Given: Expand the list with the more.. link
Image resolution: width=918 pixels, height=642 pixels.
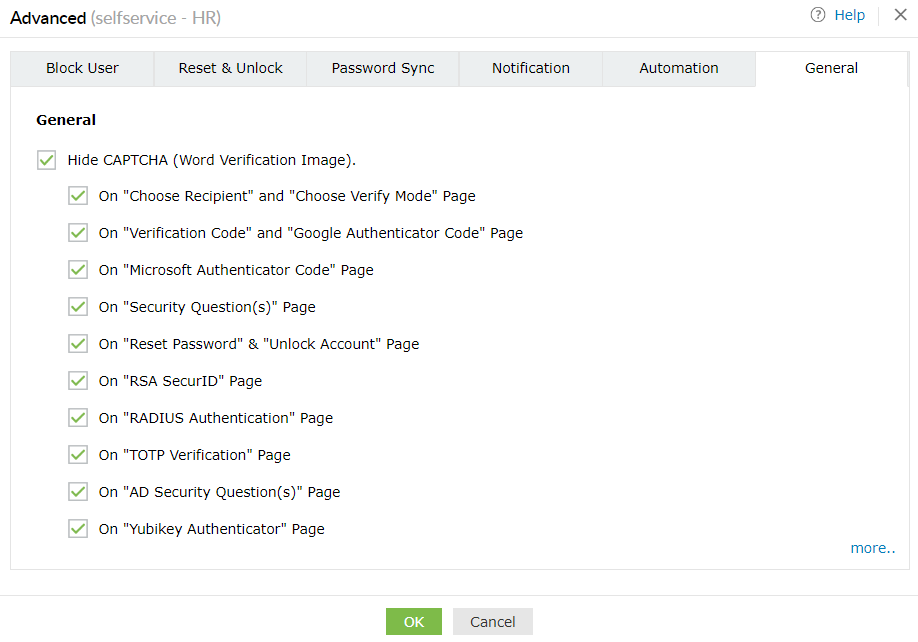Looking at the screenshot, I should (872, 548).
